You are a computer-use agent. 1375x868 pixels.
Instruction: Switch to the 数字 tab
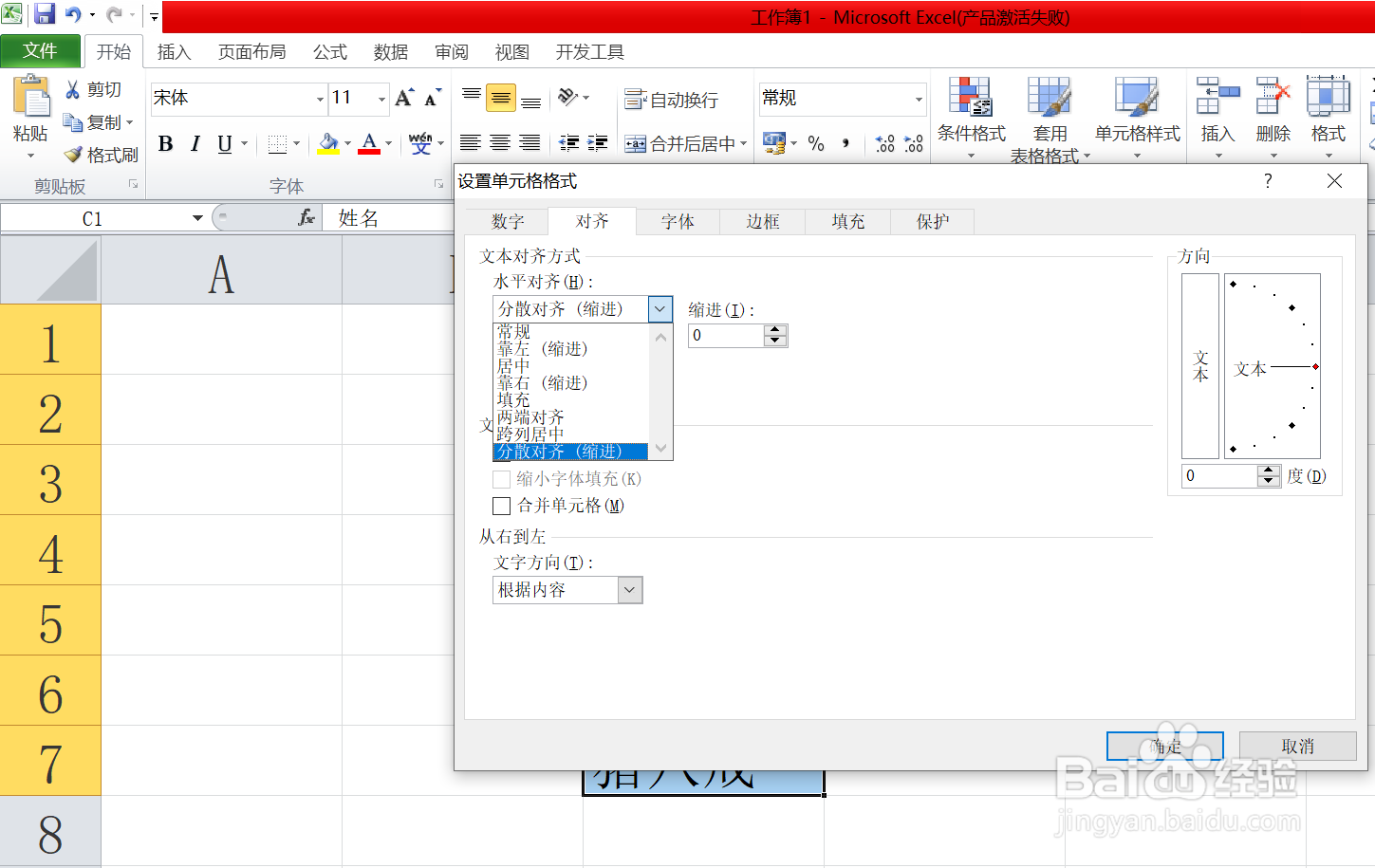[x=508, y=221]
